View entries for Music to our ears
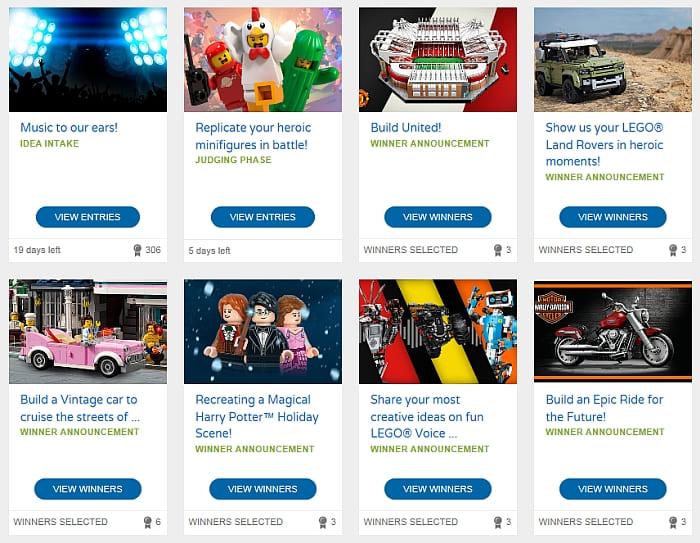Image resolution: width=700 pixels, height=543 pixels. (x=88, y=217)
